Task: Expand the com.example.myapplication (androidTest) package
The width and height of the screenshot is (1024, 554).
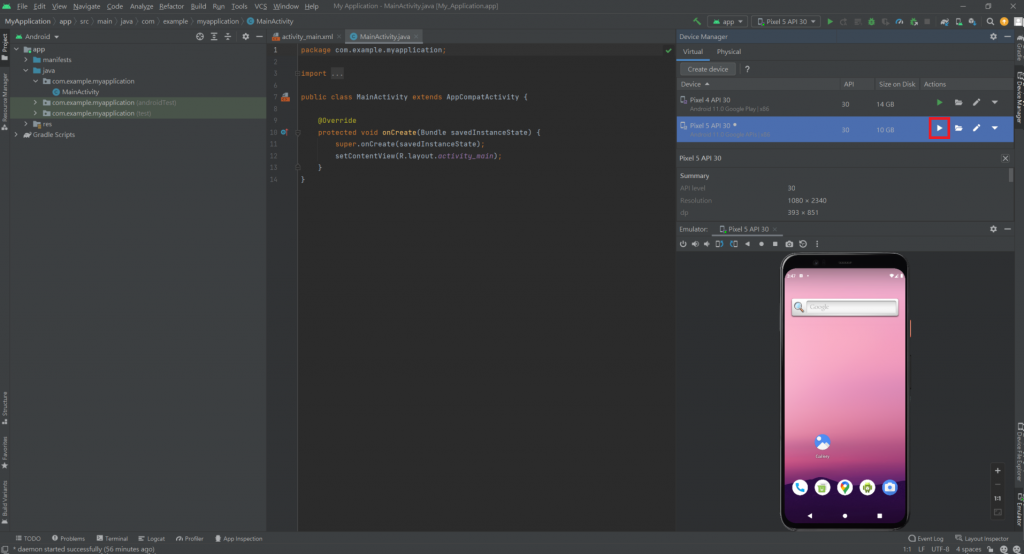Action: (35, 103)
